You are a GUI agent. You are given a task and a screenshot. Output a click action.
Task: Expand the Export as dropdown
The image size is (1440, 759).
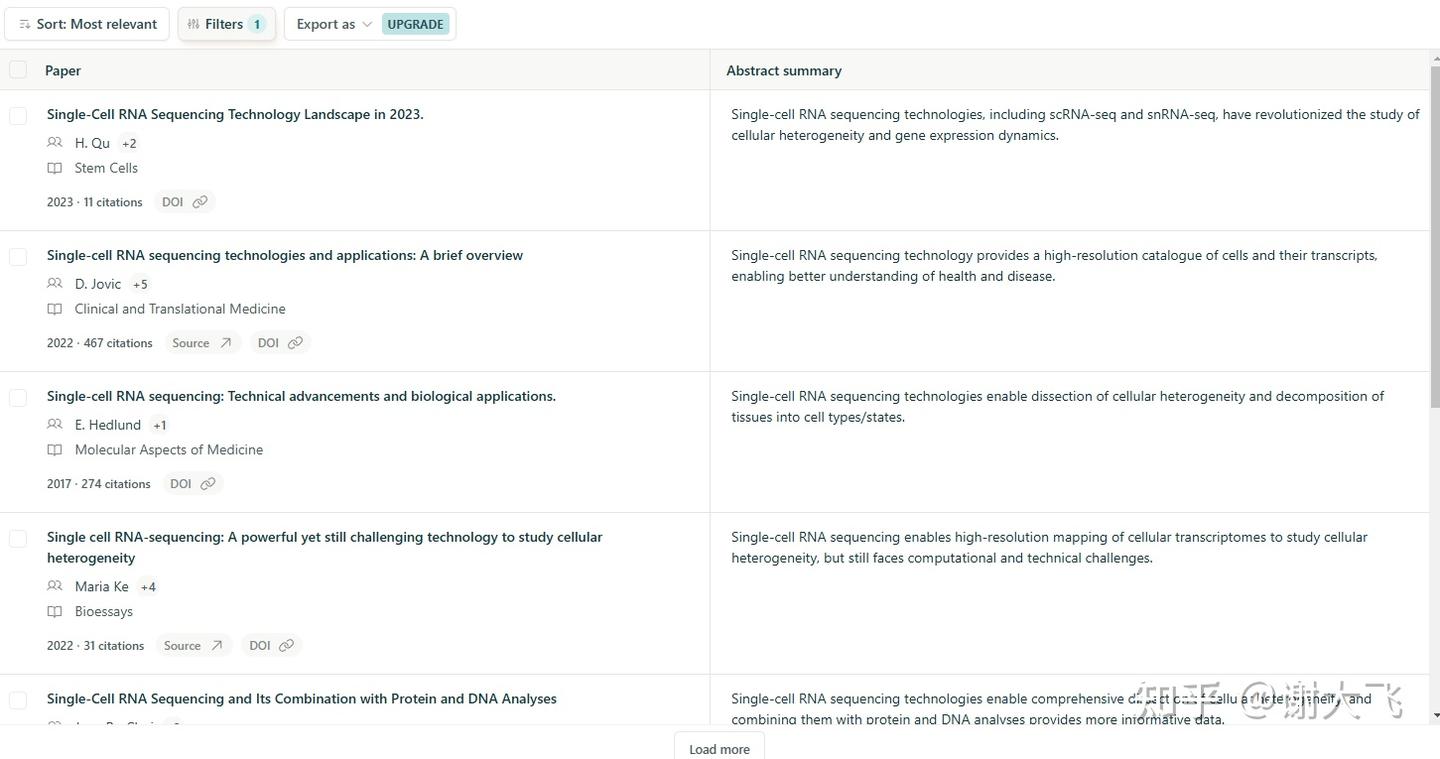click(334, 24)
